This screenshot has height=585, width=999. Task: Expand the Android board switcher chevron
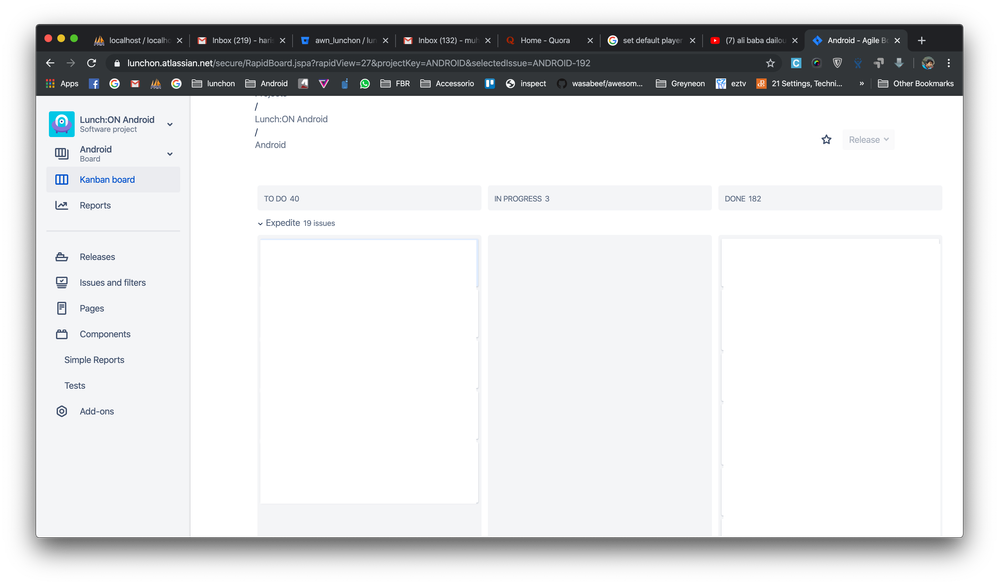(x=170, y=154)
